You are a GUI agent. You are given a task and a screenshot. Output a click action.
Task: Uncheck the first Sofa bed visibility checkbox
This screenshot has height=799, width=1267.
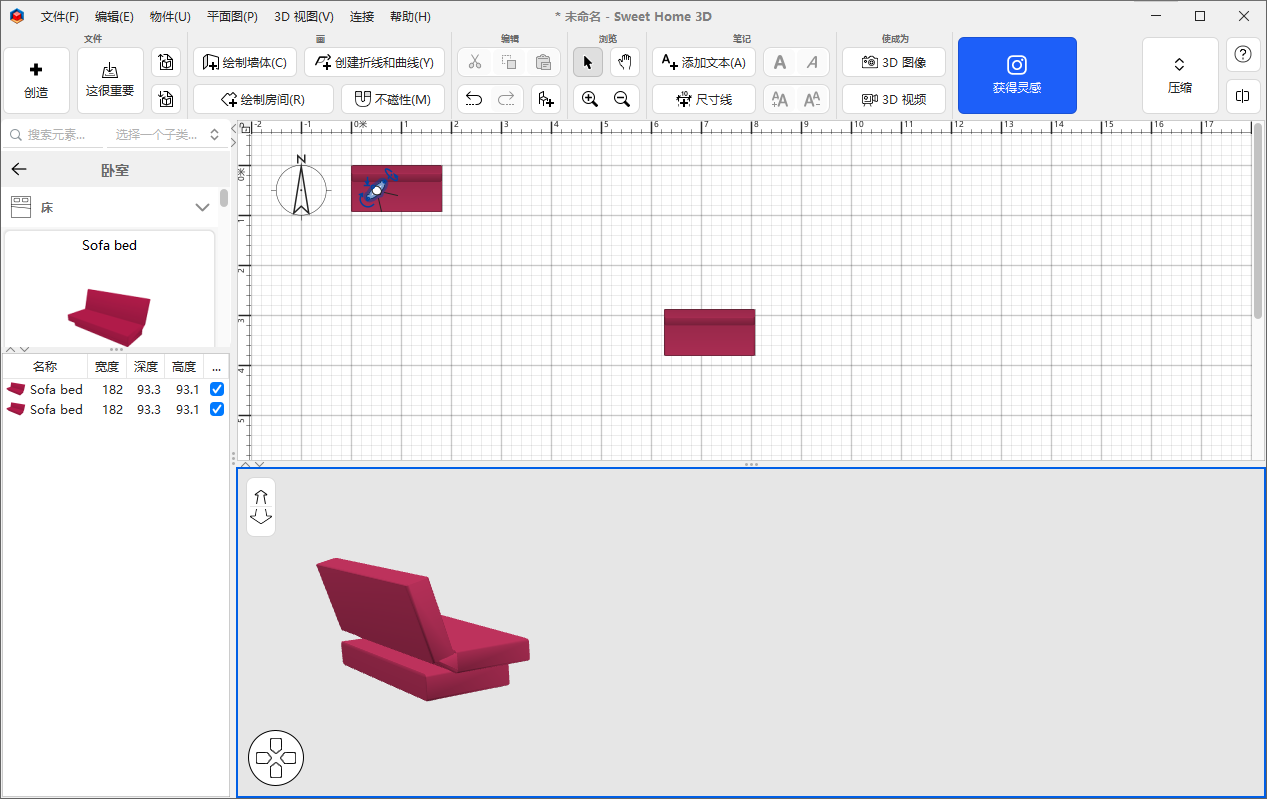(x=217, y=389)
